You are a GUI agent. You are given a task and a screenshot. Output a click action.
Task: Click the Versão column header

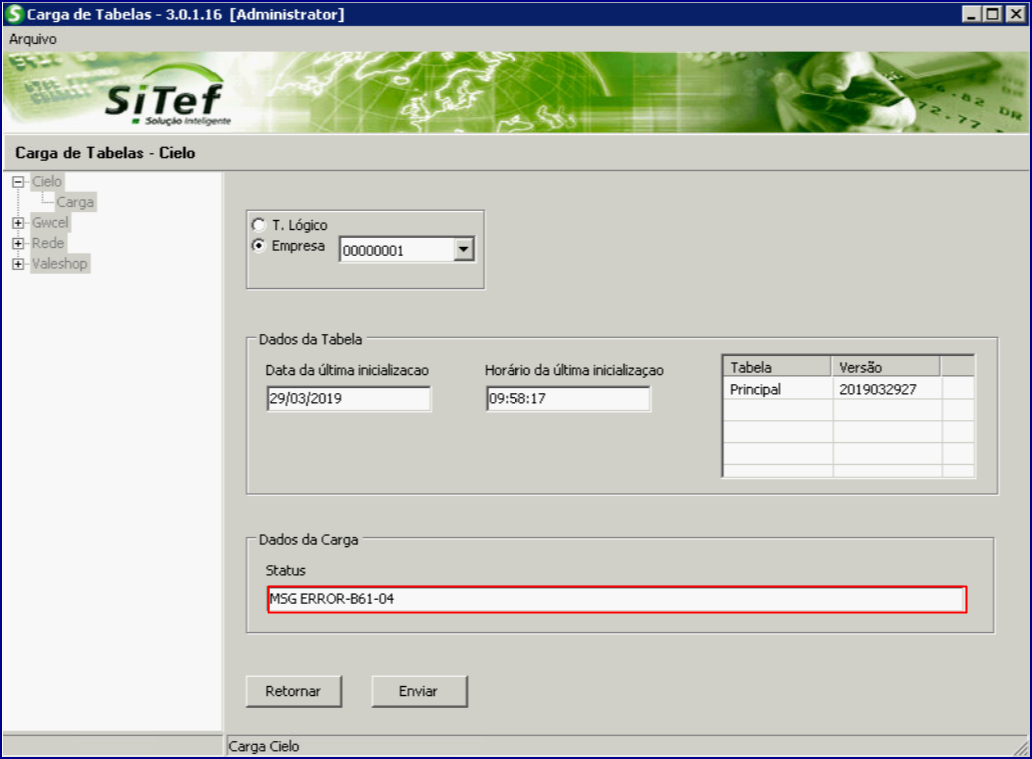point(886,367)
